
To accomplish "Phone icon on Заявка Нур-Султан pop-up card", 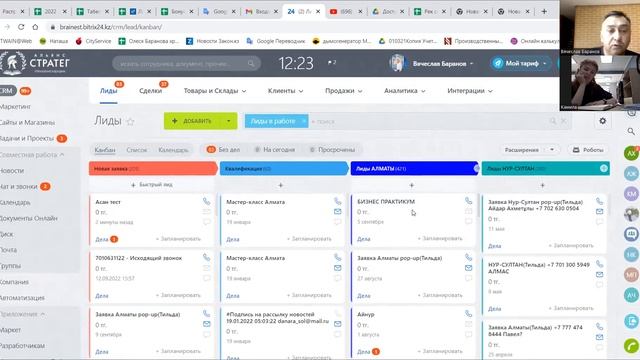I will coord(599,201).
